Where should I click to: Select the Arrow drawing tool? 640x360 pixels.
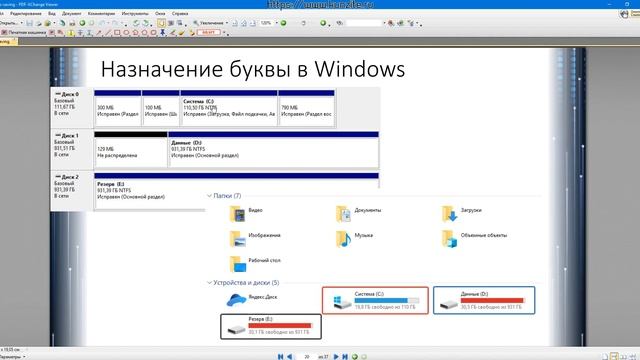(x=98, y=33)
